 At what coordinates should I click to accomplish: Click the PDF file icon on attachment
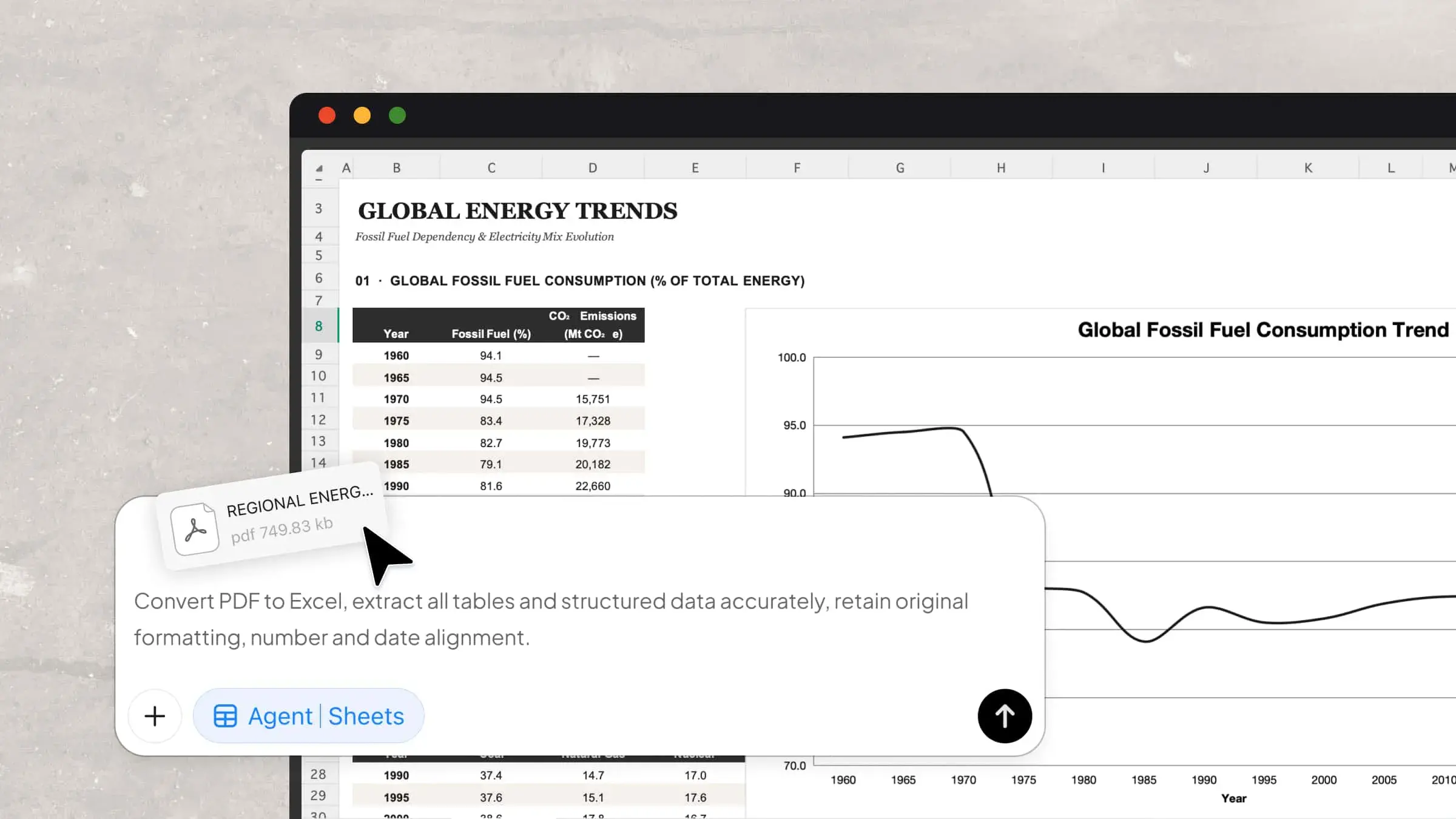tap(195, 528)
